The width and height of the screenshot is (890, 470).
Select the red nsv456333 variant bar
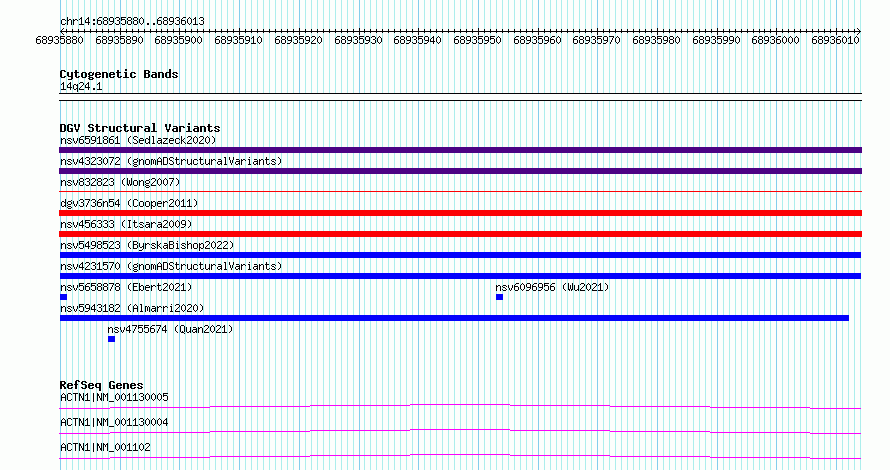(460, 234)
